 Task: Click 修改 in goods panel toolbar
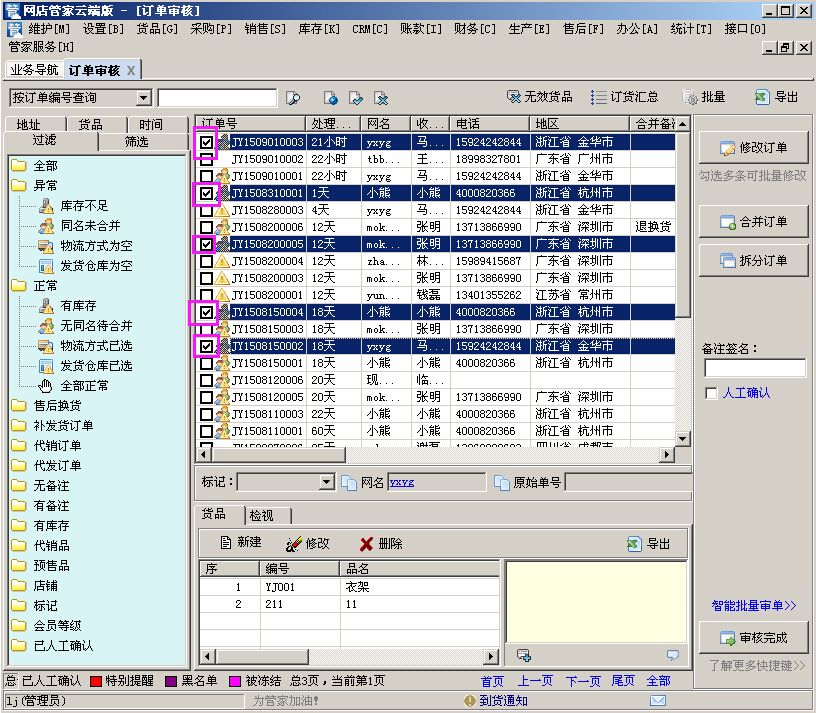(x=308, y=543)
